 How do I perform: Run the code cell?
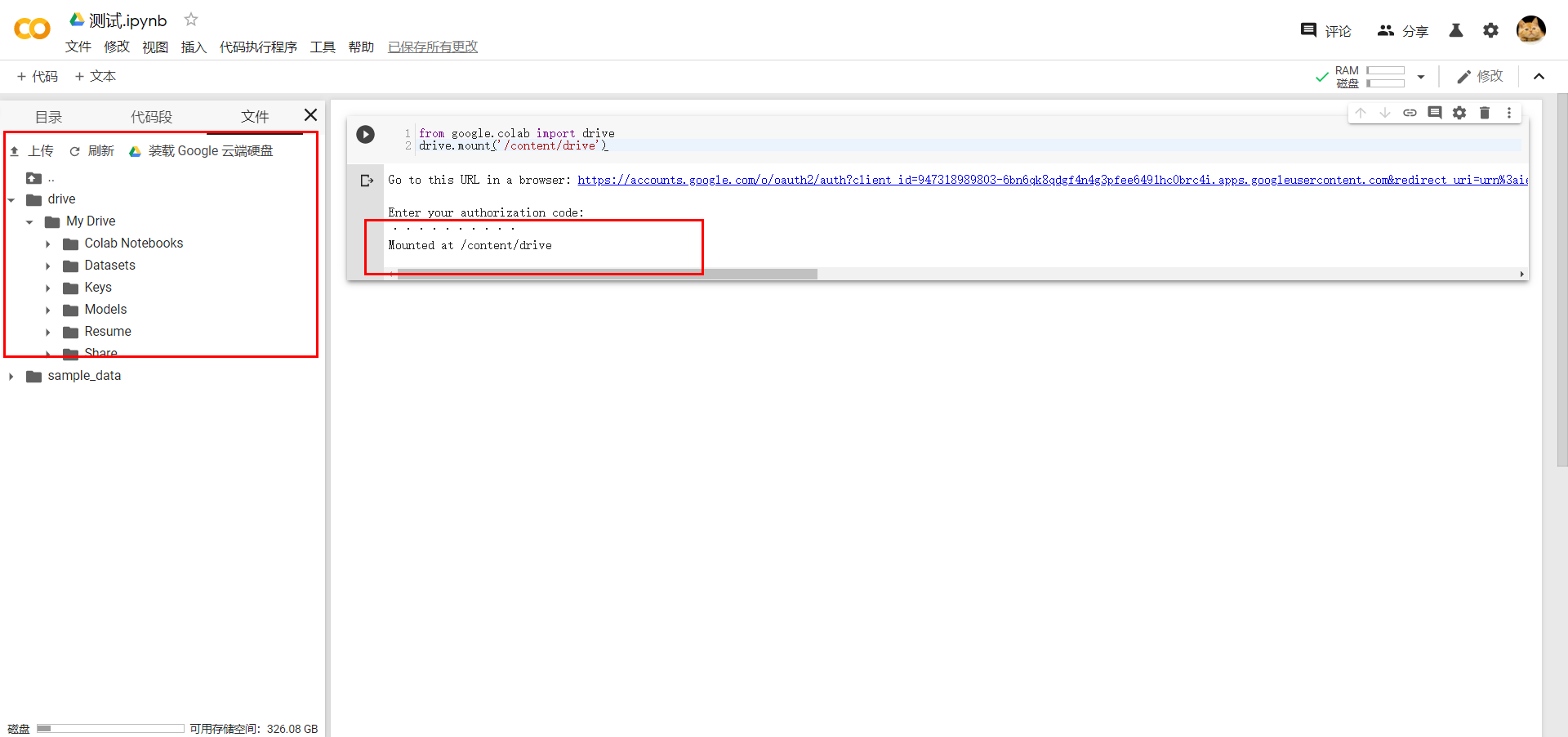(366, 134)
